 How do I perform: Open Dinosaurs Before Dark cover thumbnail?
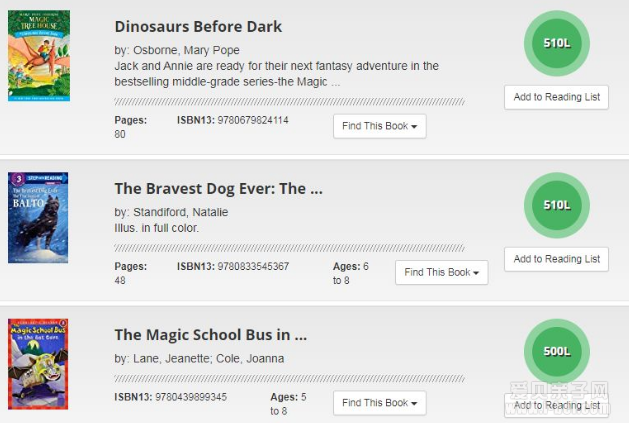click(x=39, y=56)
